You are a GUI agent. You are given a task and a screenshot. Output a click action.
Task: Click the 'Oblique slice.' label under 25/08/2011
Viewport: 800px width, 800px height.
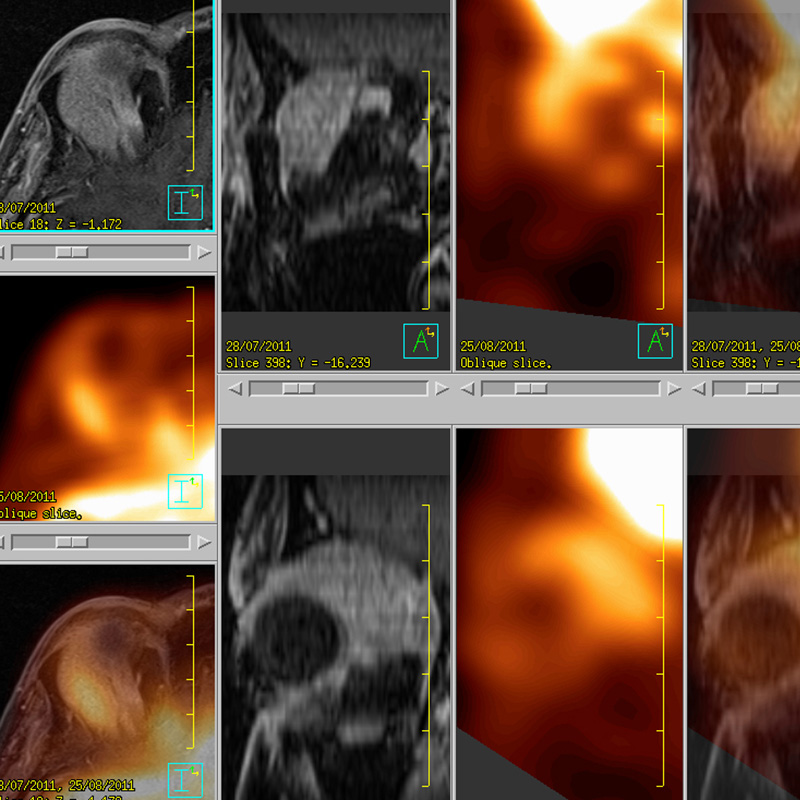click(x=506, y=363)
